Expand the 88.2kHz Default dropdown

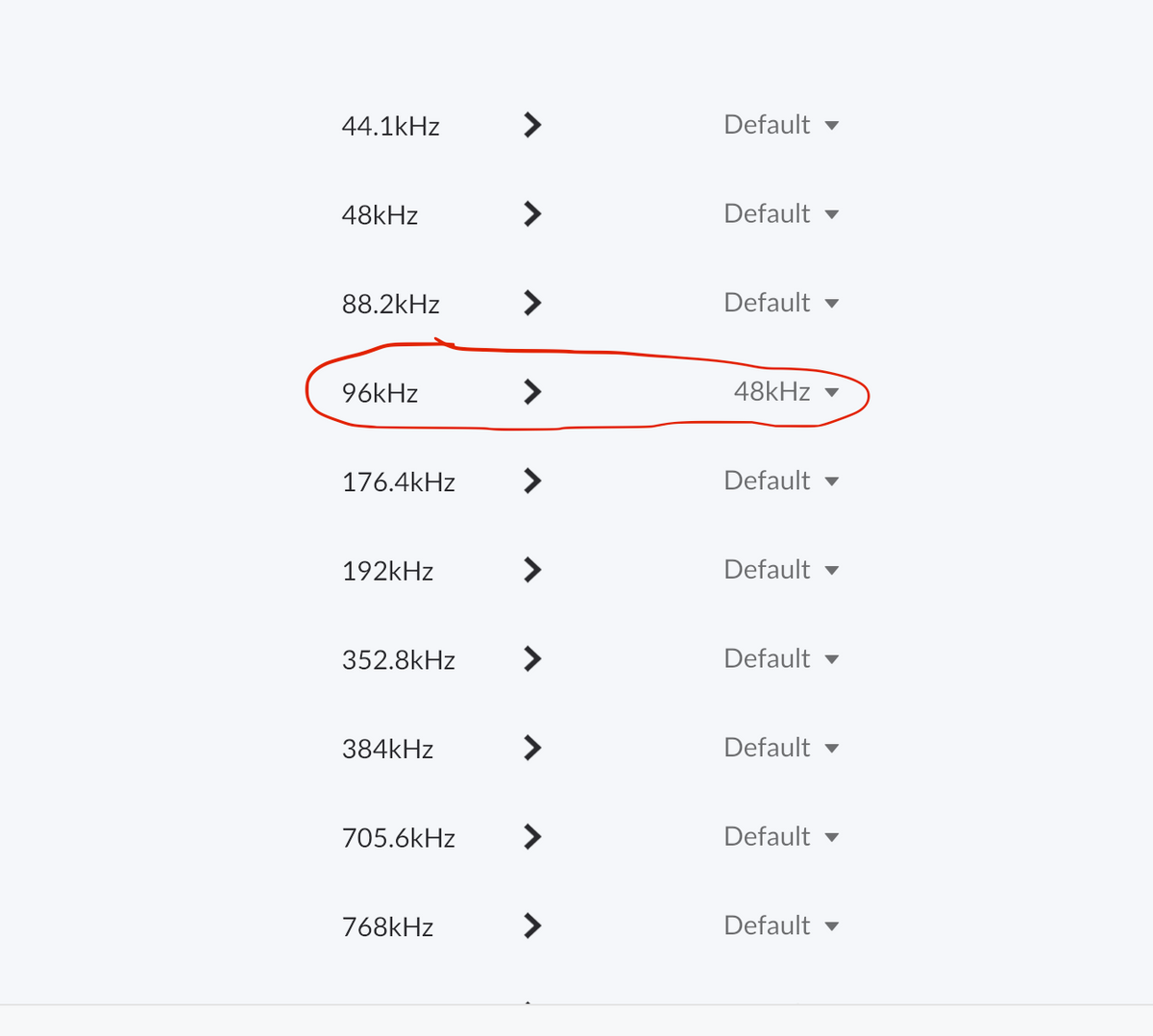pos(781,303)
